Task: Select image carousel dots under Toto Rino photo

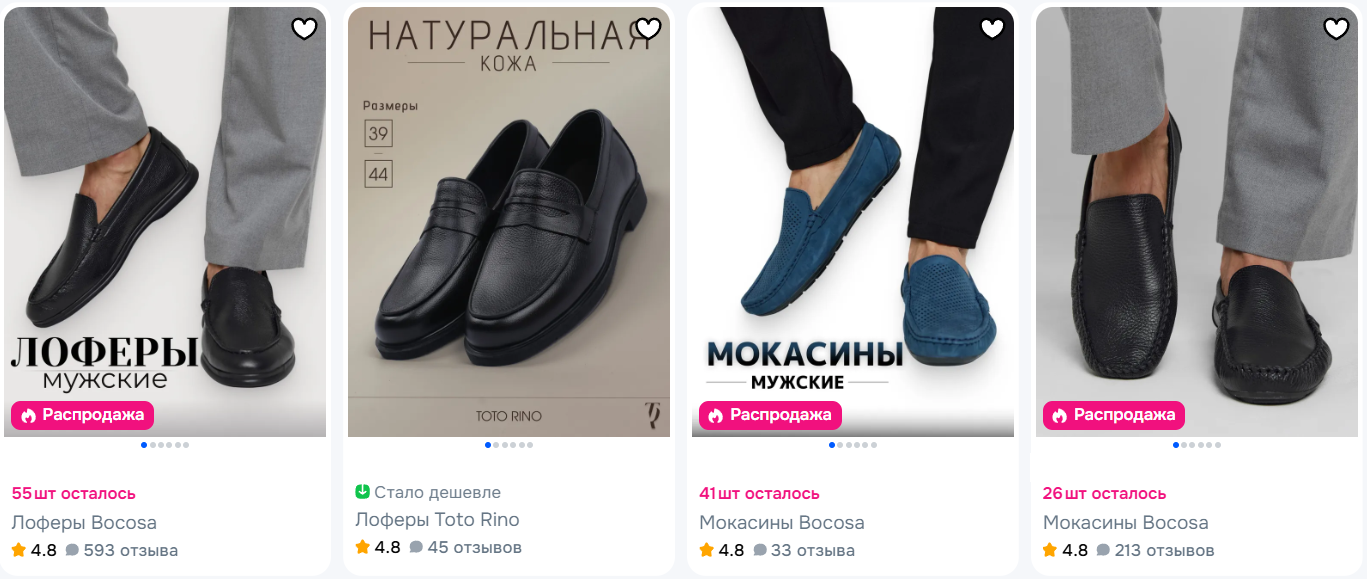Action: [509, 445]
